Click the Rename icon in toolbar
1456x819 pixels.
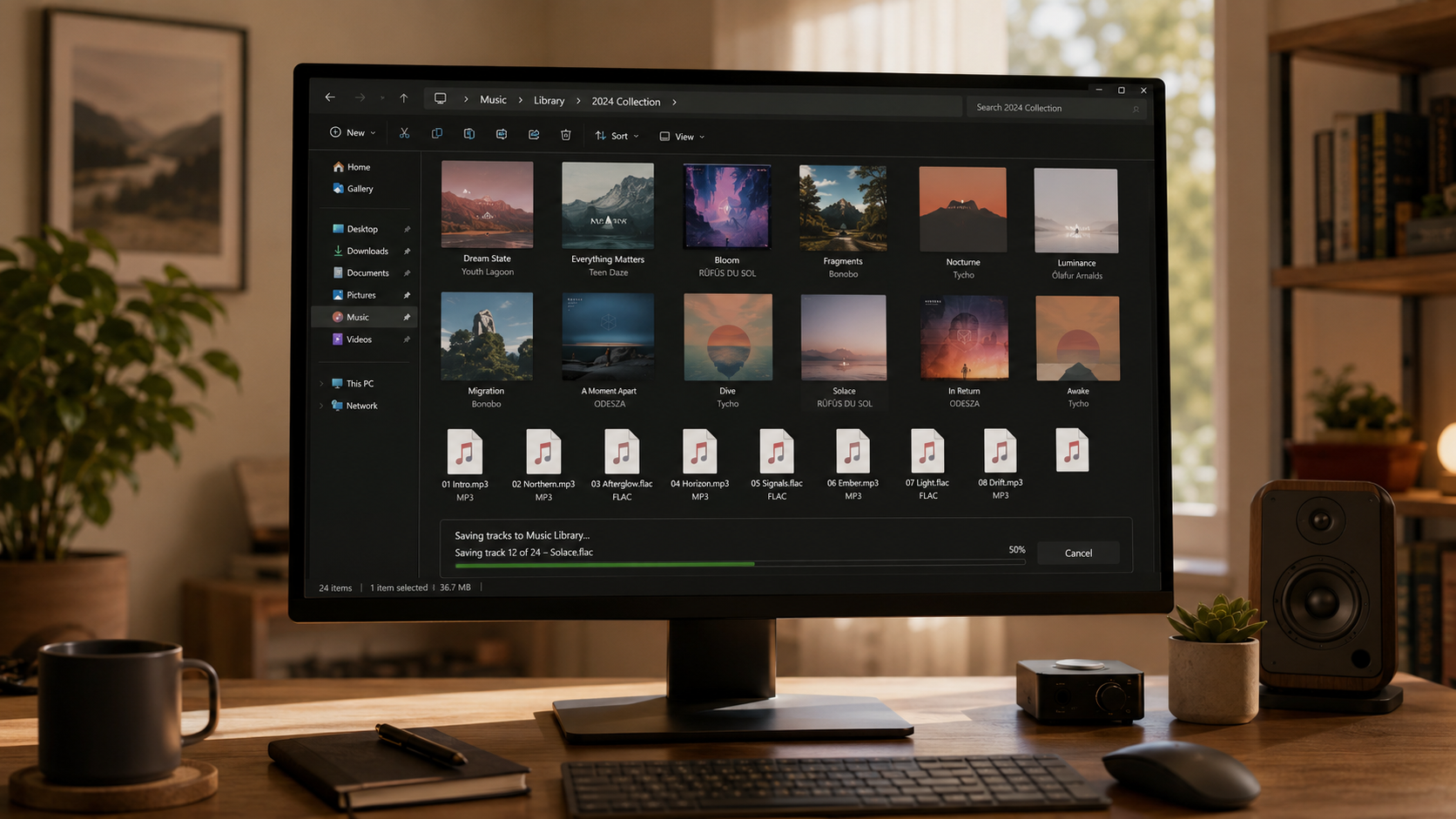tap(502, 134)
